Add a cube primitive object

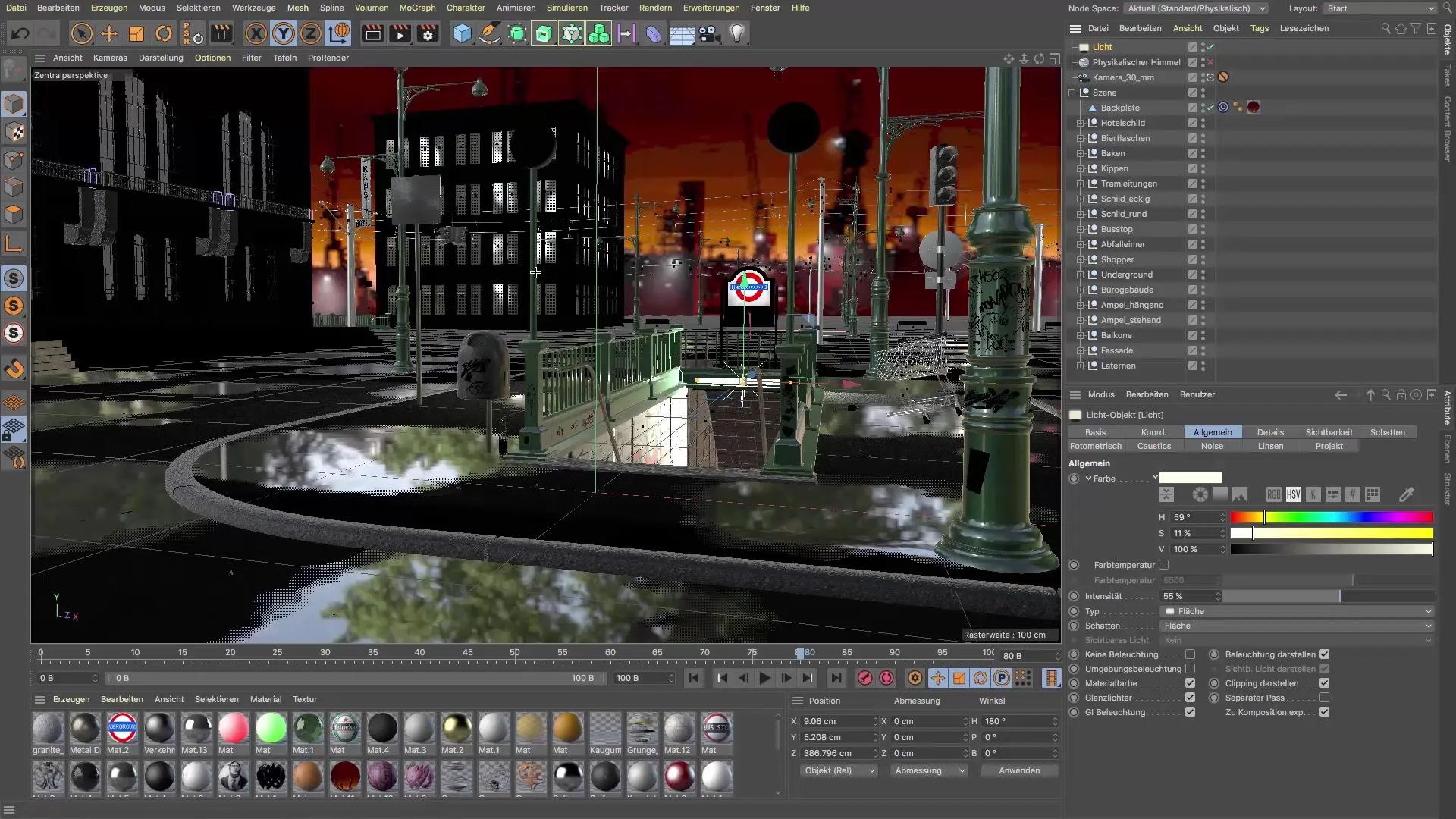click(x=462, y=33)
